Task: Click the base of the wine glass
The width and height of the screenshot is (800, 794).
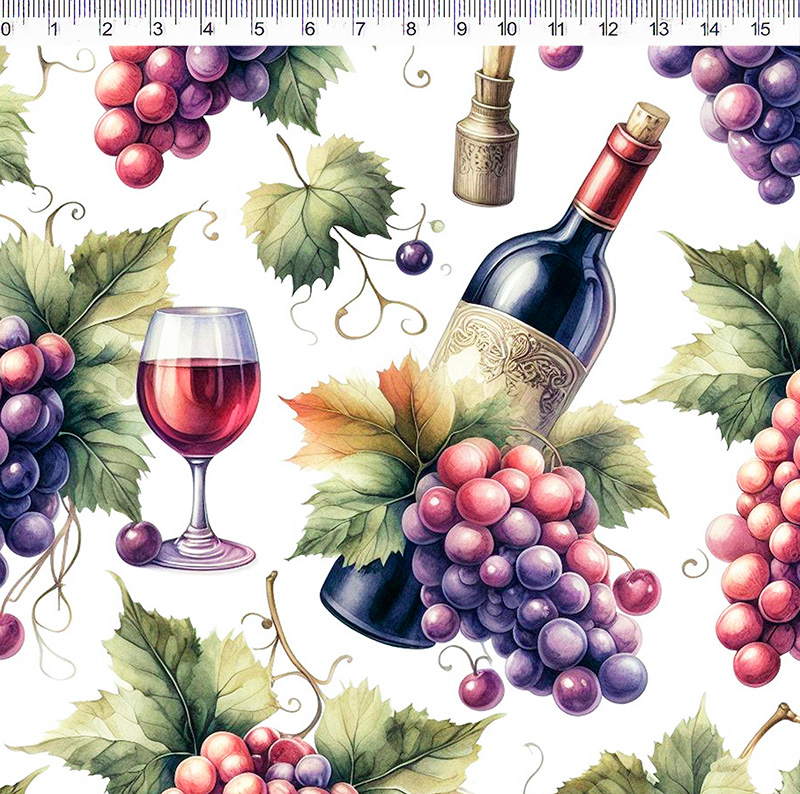Action: click(x=203, y=552)
